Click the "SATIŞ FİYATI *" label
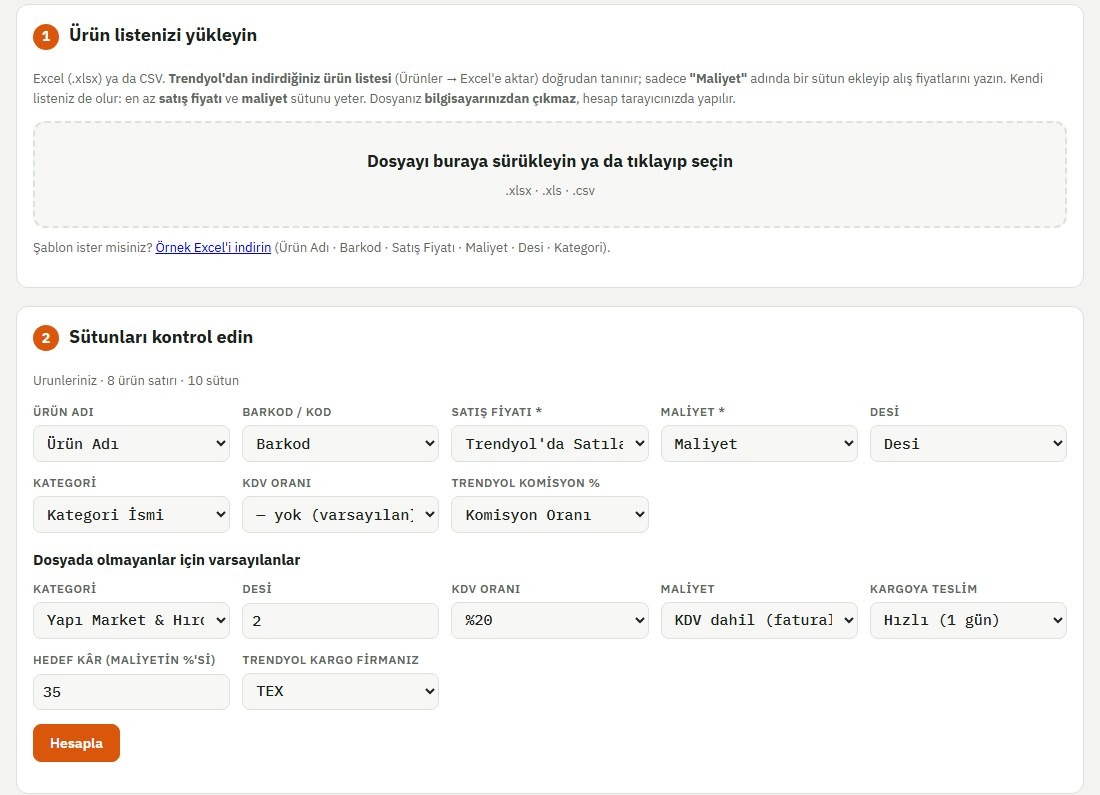Viewport: 1100px width, 795px height. pyautogui.click(x=497, y=412)
